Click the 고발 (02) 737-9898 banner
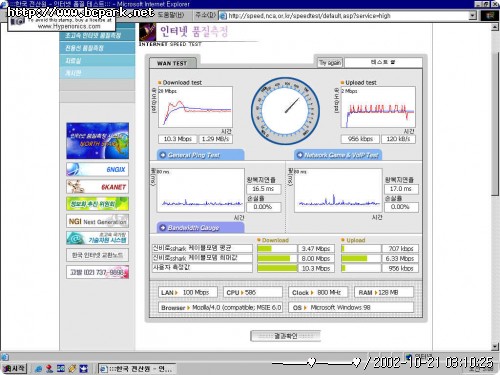Screen dimensions: 500x375 click(x=97, y=272)
